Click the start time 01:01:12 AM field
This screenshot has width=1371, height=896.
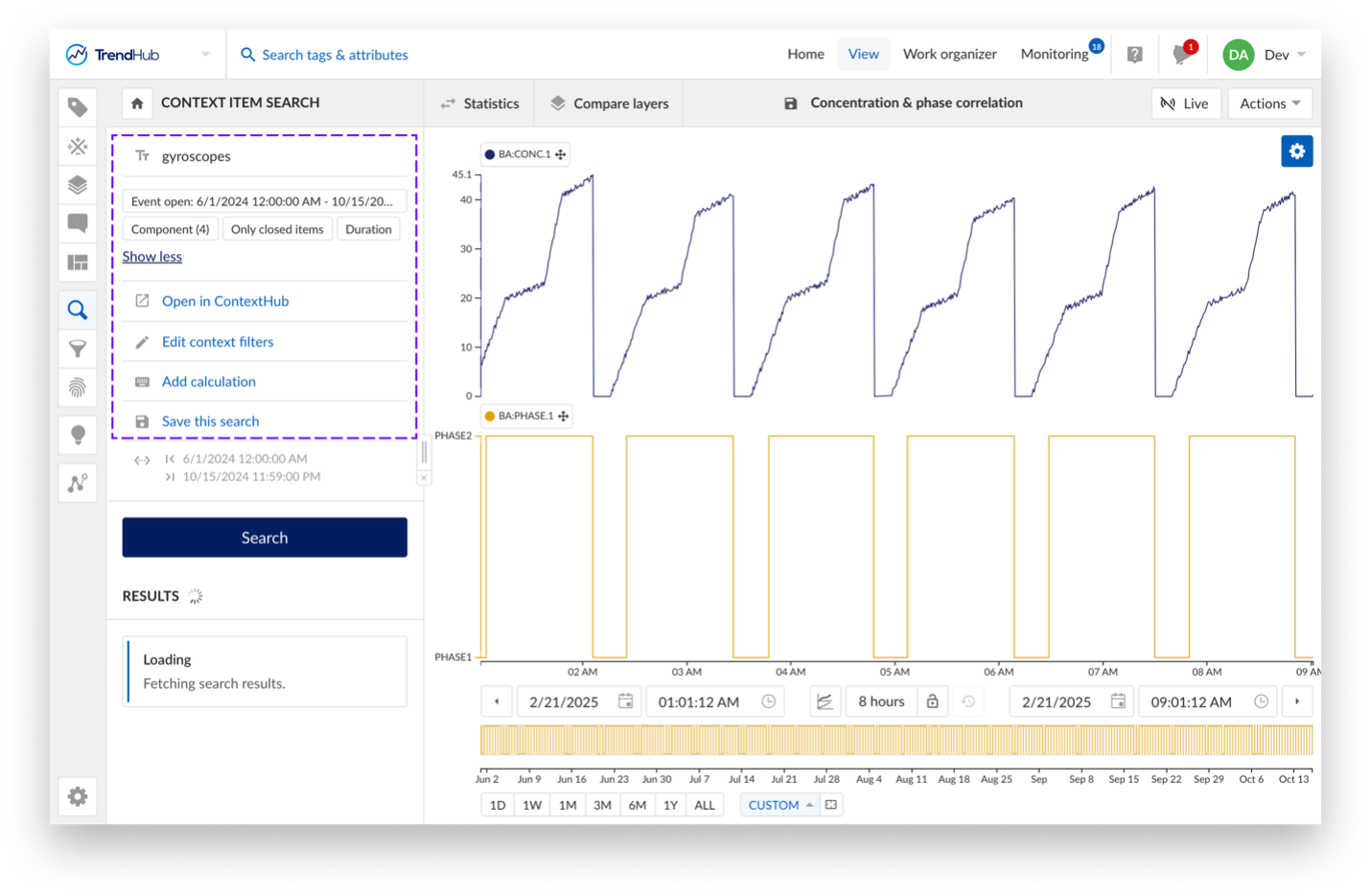pyautogui.click(x=699, y=701)
